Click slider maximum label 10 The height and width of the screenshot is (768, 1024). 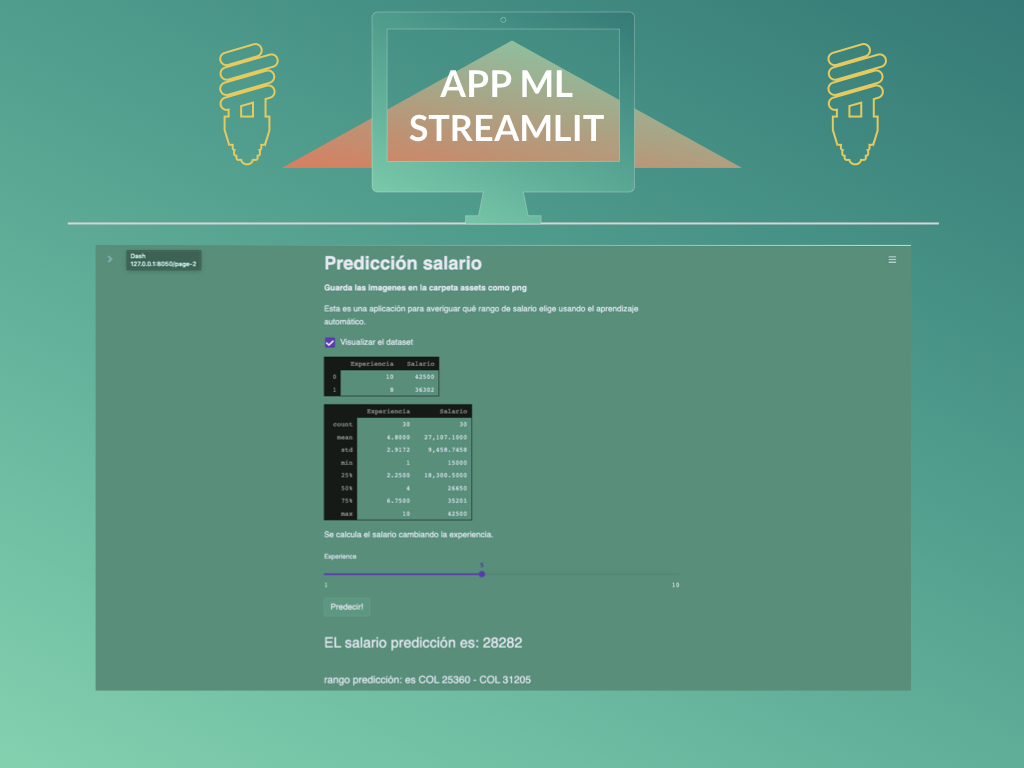[x=675, y=585]
